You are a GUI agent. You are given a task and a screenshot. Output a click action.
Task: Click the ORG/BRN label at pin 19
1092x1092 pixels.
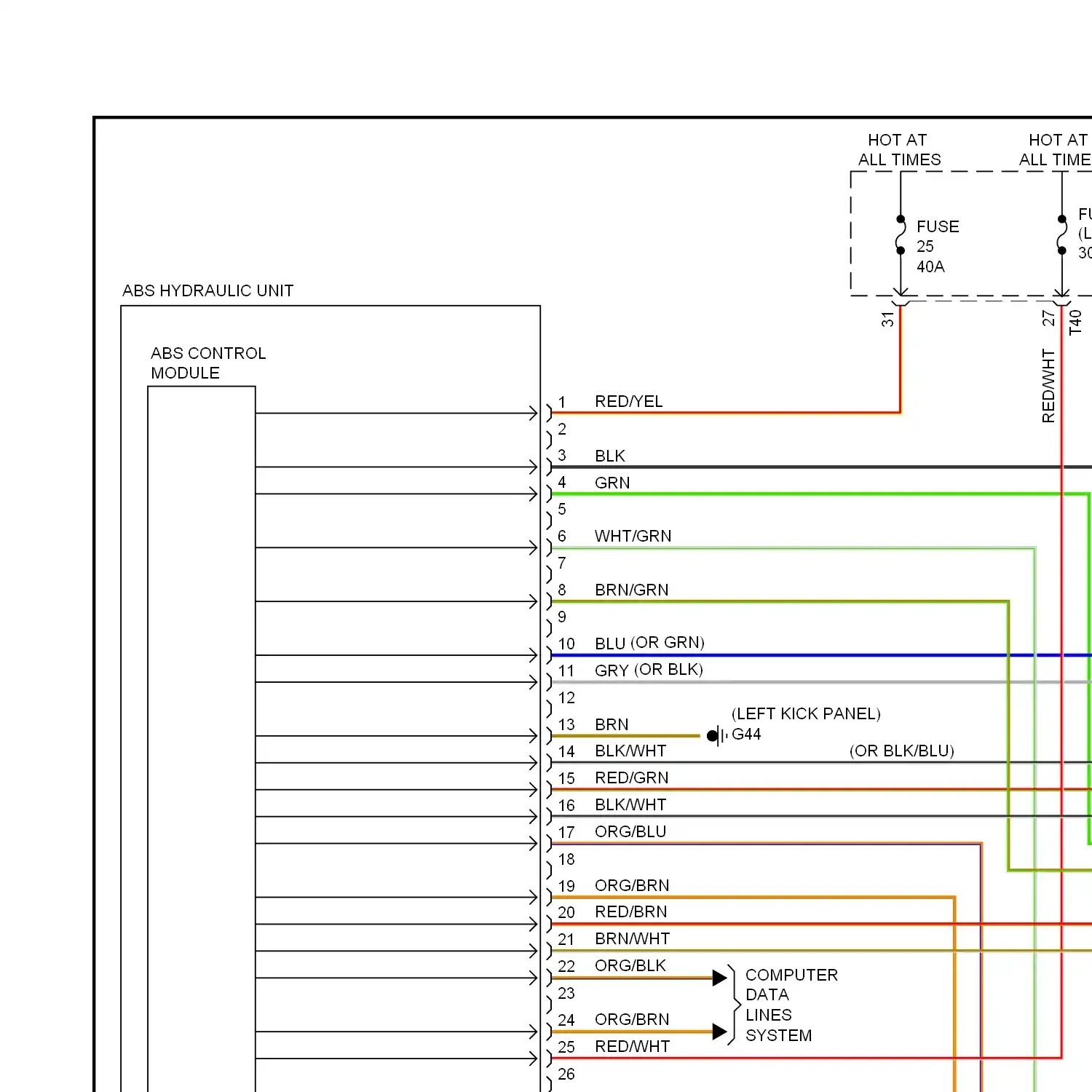pos(632,886)
